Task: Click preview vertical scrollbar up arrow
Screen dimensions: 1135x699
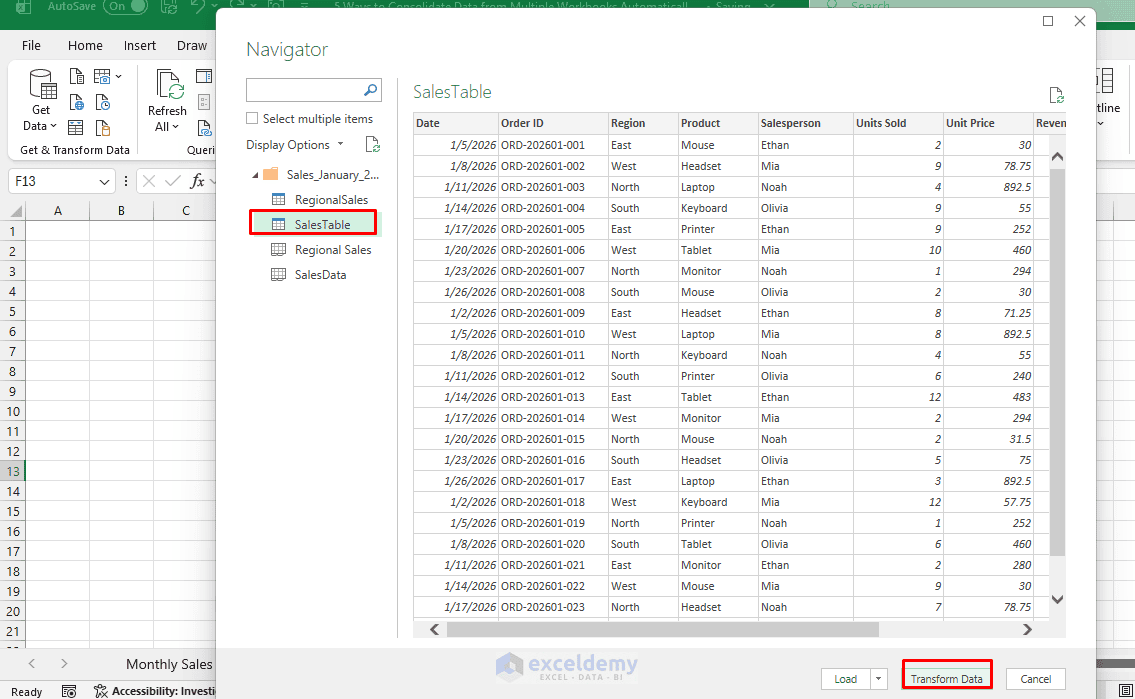Action: [1057, 156]
